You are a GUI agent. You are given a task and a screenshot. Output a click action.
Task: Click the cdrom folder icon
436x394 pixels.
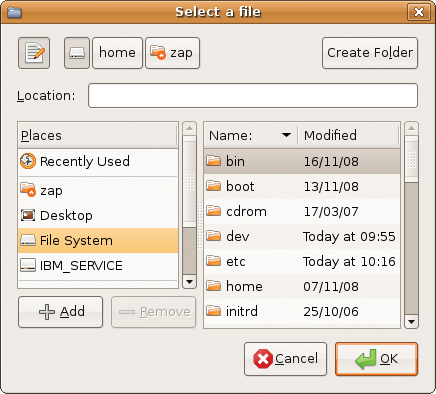[x=213, y=211]
